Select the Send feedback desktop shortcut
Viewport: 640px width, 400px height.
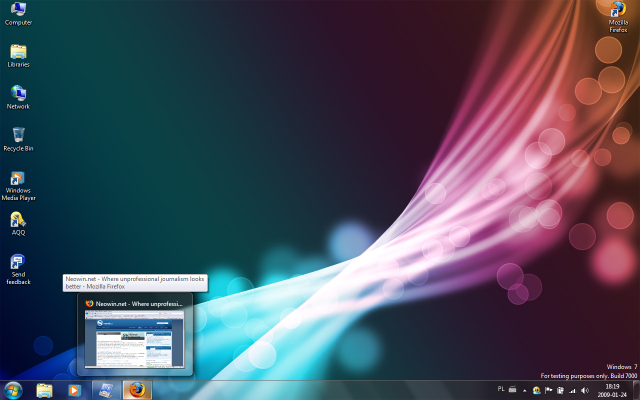pos(18,269)
